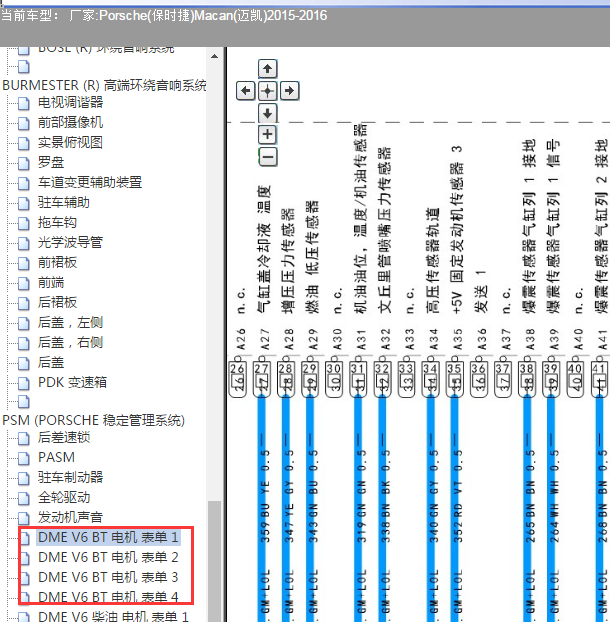Viewport: 610px width, 622px height.
Task: Pan the wiring diagram left with the left arrow
Action: pos(246,91)
